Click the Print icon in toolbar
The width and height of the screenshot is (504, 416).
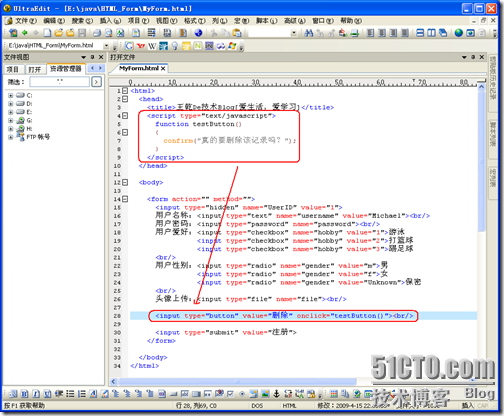[x=97, y=33]
